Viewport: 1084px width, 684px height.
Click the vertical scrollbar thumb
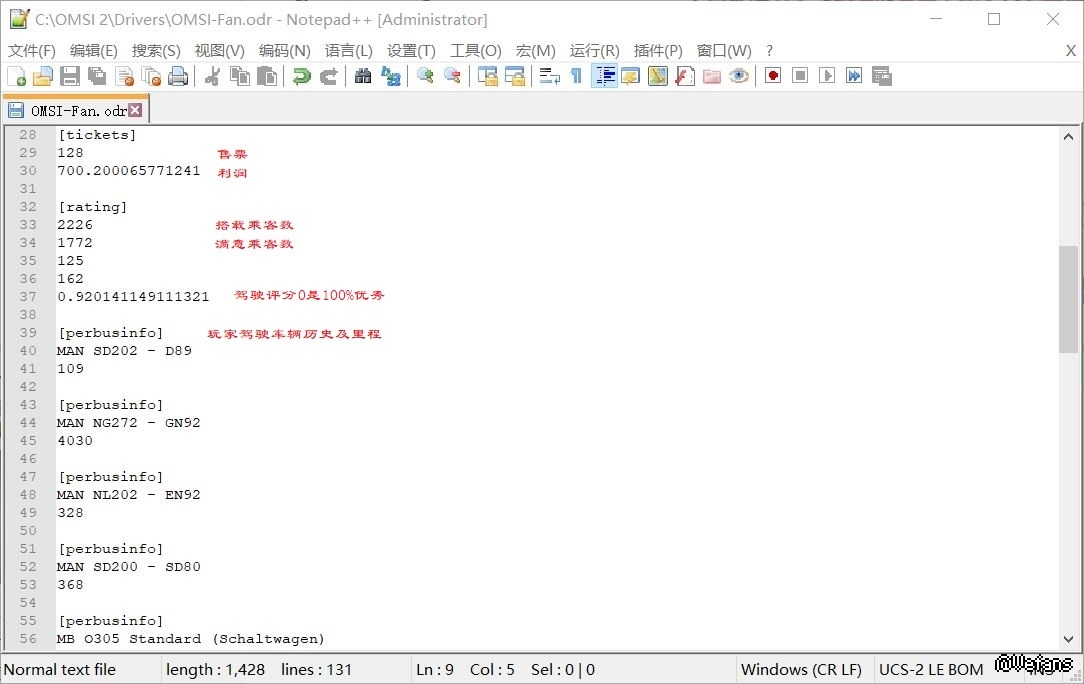pyautogui.click(x=1068, y=299)
